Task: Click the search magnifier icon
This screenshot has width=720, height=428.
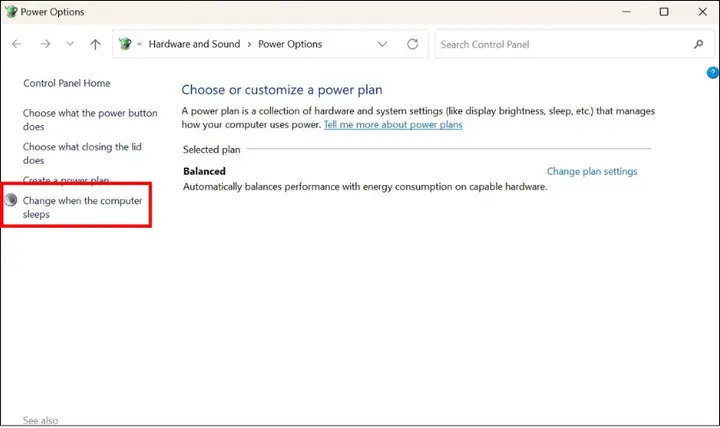Action: click(698, 44)
